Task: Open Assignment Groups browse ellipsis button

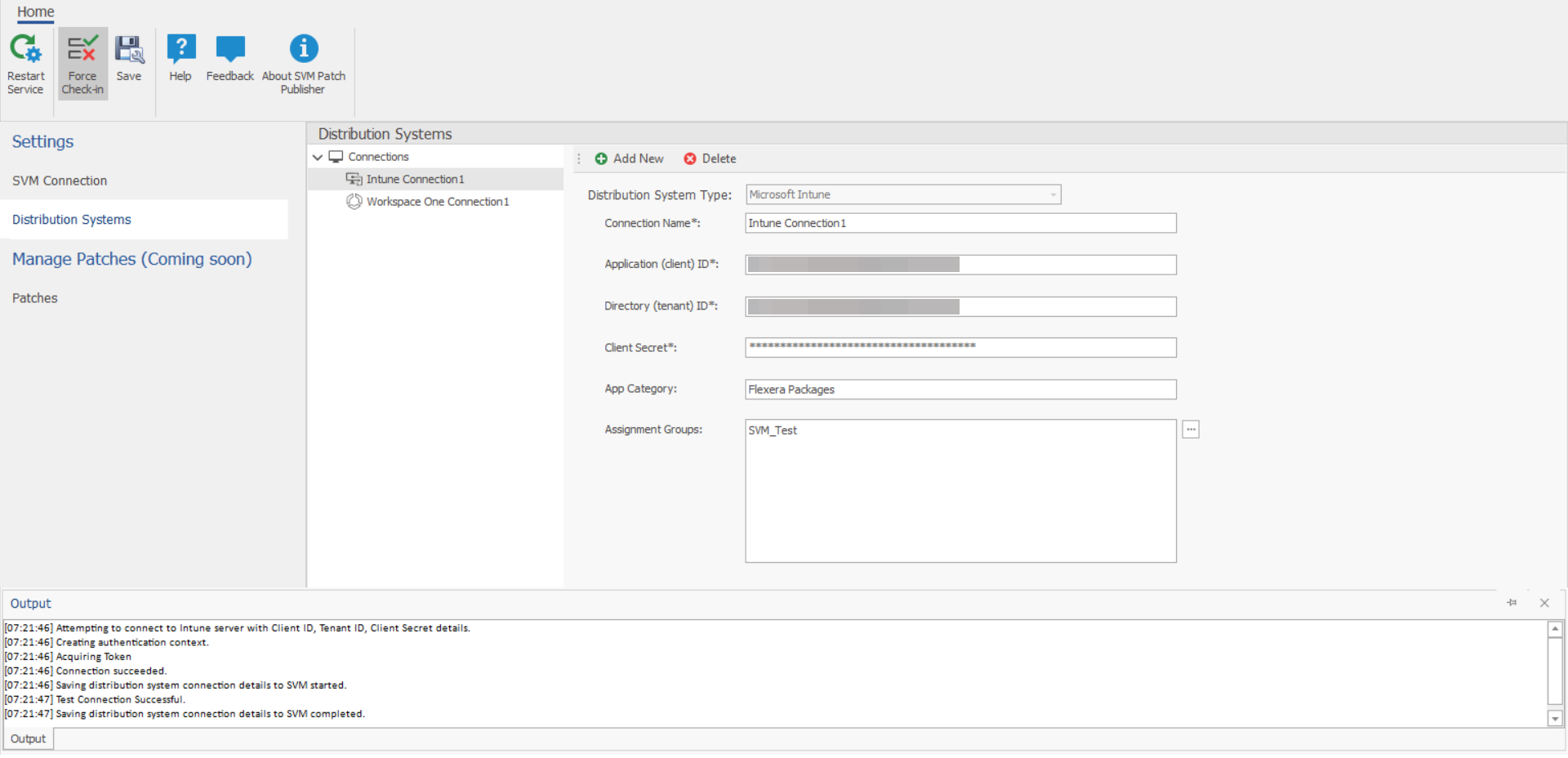Action: click(1191, 430)
